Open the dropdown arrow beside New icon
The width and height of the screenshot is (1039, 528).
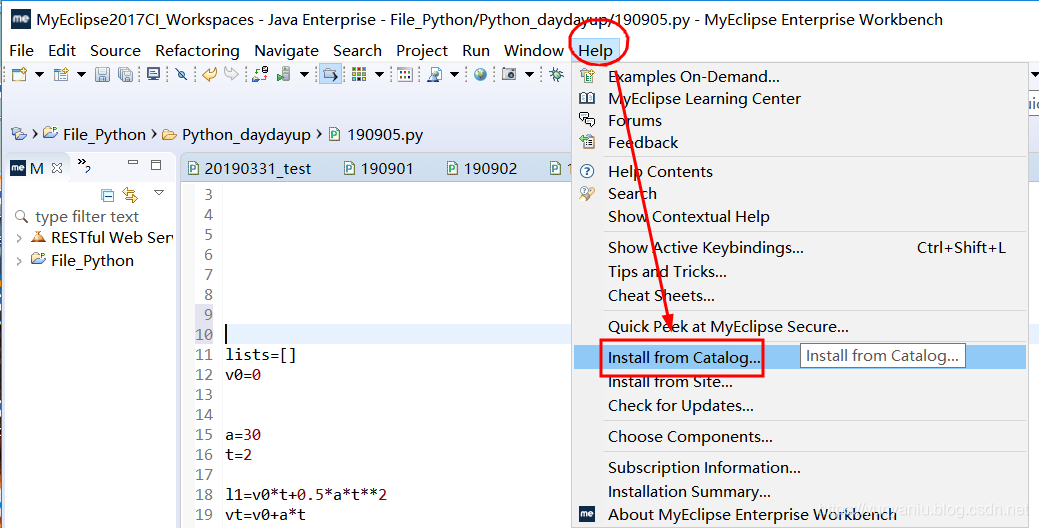pos(38,75)
